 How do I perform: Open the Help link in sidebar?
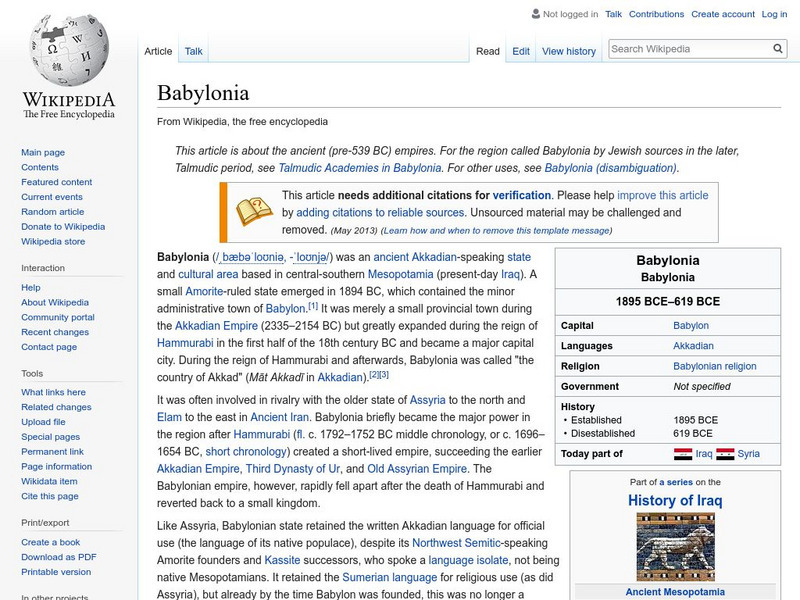click(31, 287)
